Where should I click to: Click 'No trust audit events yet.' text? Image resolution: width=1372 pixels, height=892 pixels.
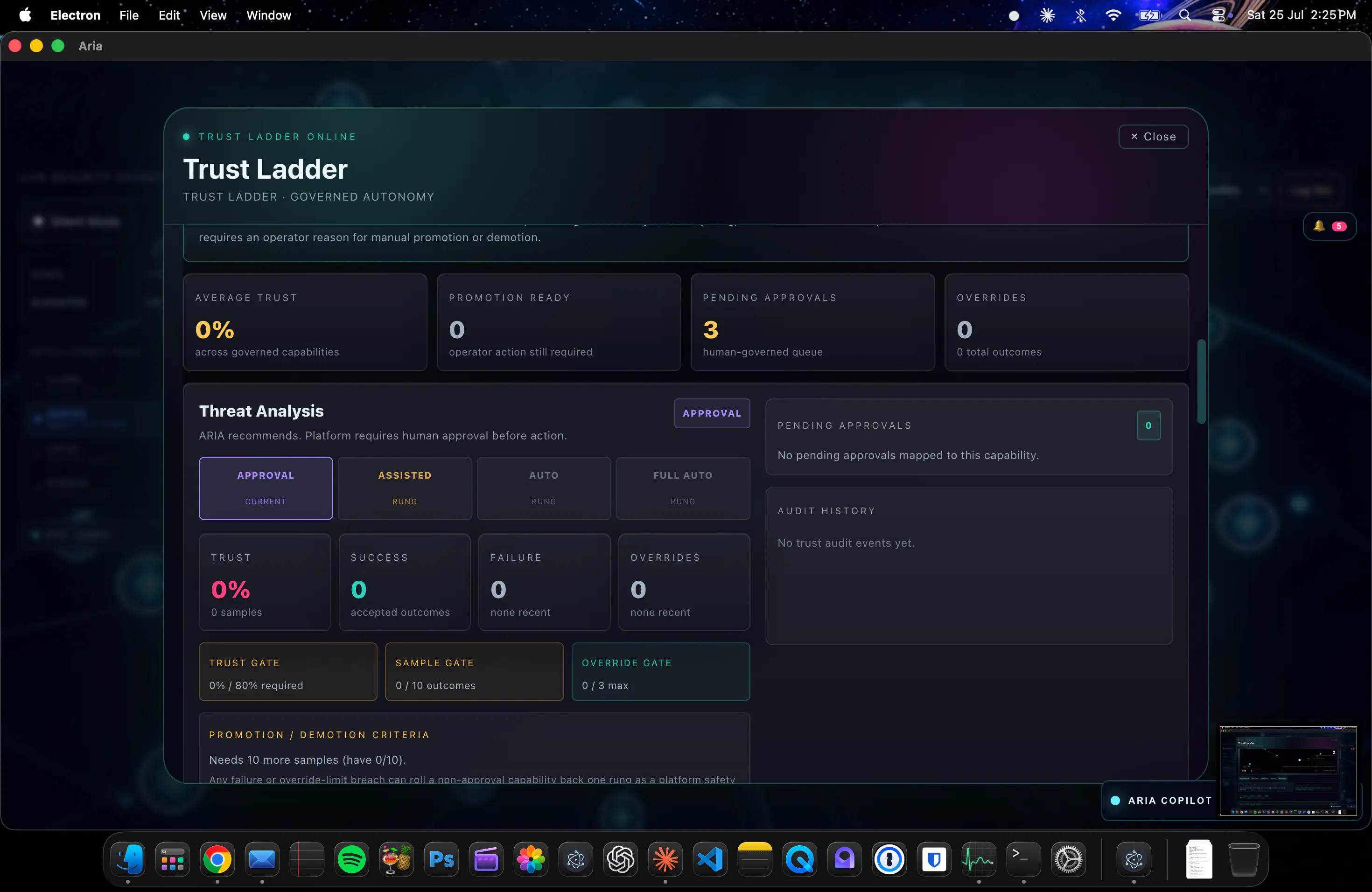coord(846,543)
